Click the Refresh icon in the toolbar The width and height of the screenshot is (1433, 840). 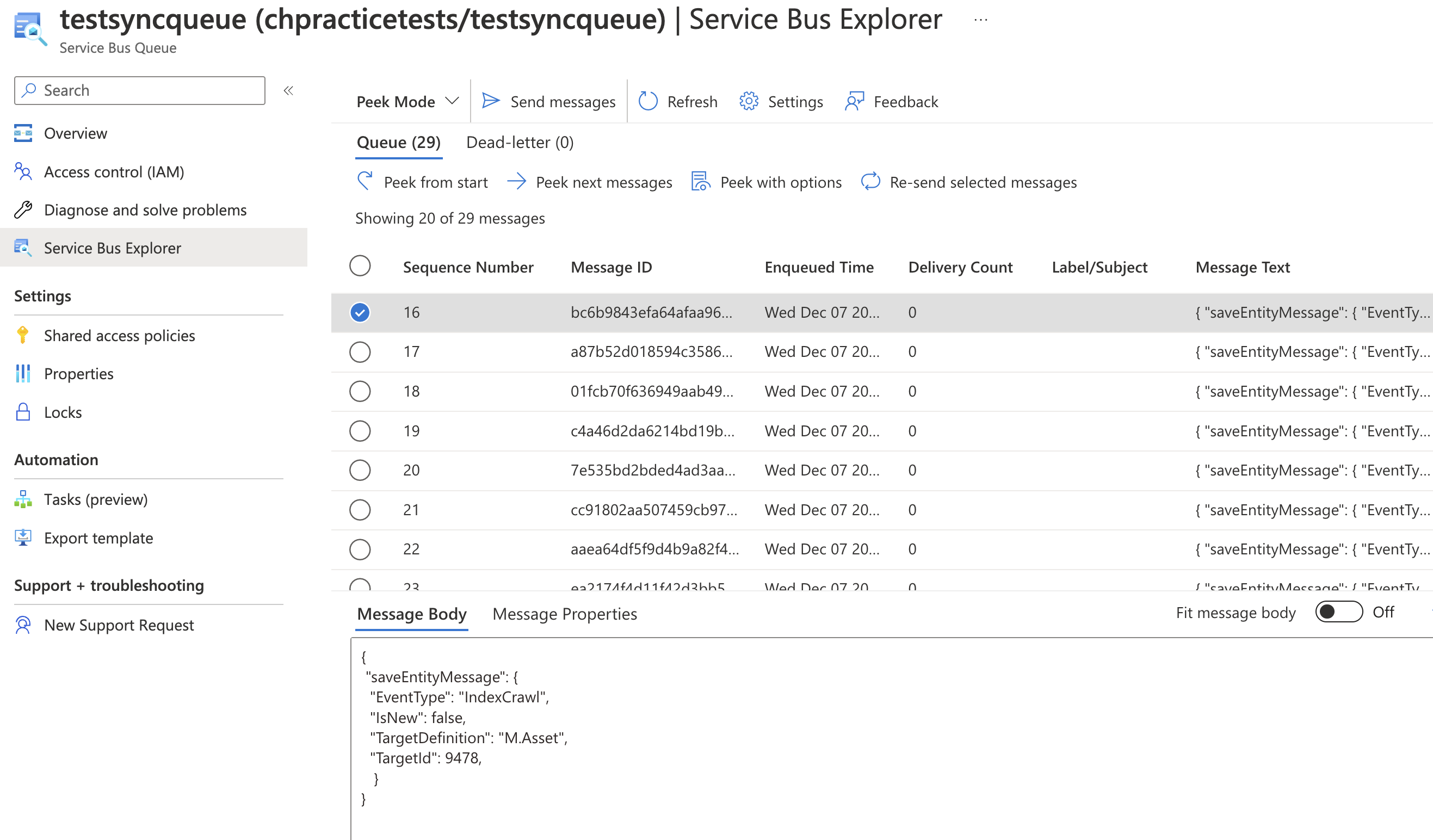point(648,101)
